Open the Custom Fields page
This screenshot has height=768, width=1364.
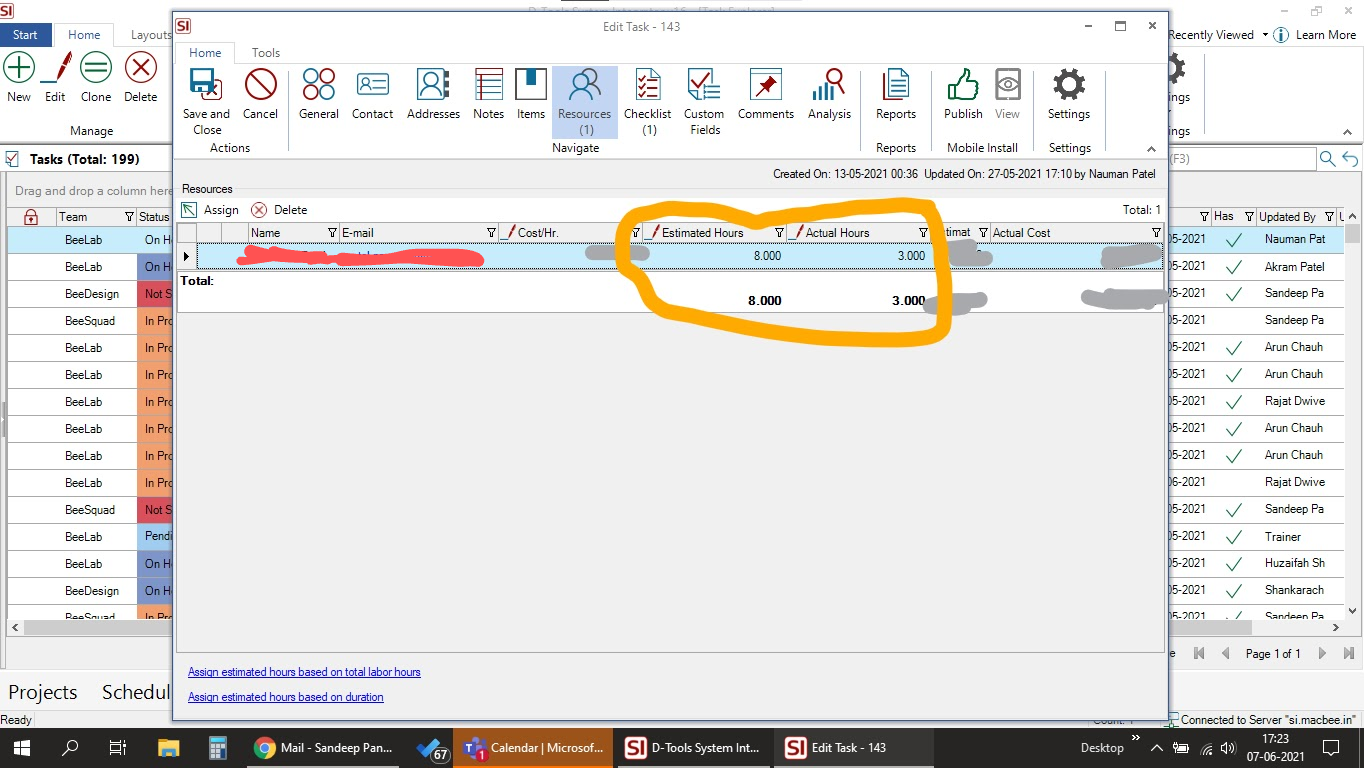pos(703,96)
